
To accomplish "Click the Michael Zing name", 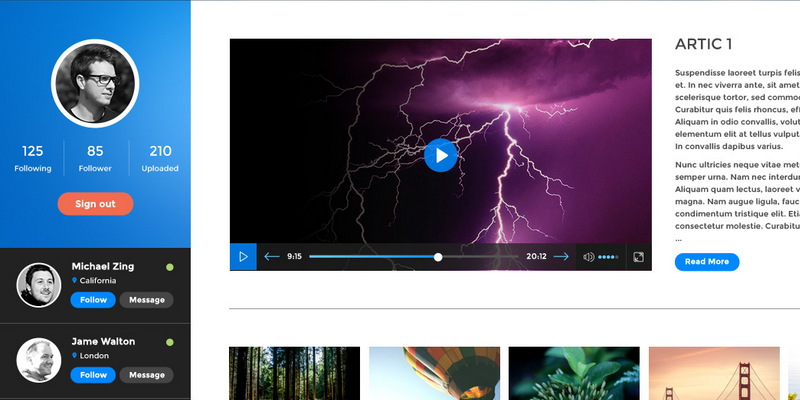I will pos(103,266).
